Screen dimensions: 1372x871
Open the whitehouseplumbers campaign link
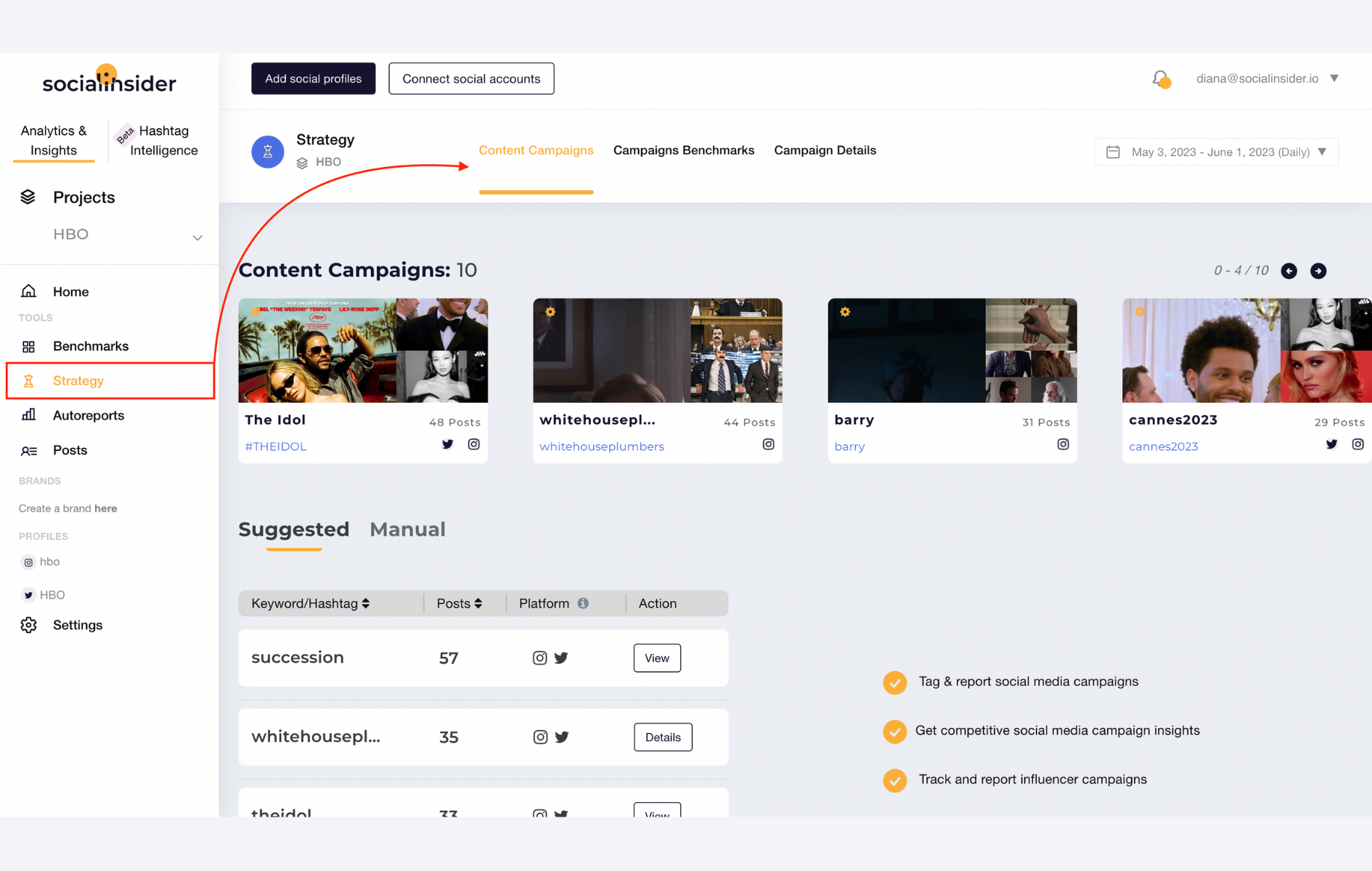point(602,446)
